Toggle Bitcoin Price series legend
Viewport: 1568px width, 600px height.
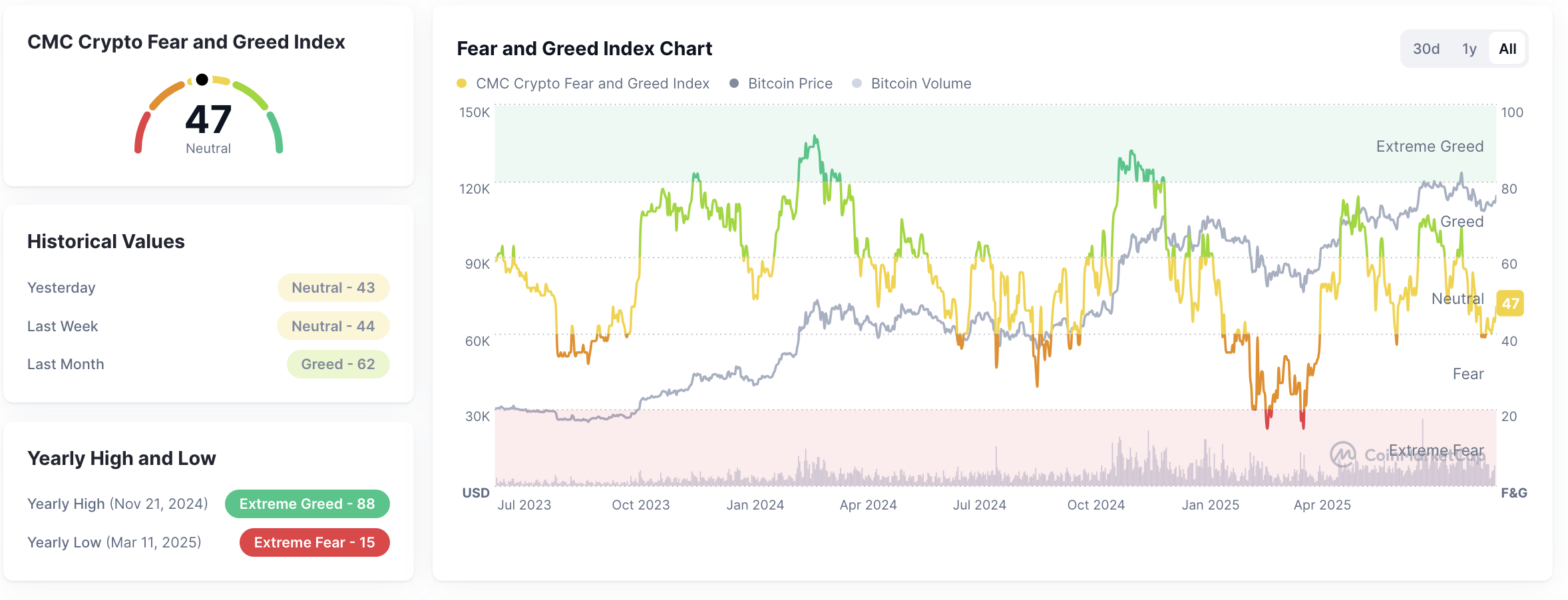click(789, 83)
